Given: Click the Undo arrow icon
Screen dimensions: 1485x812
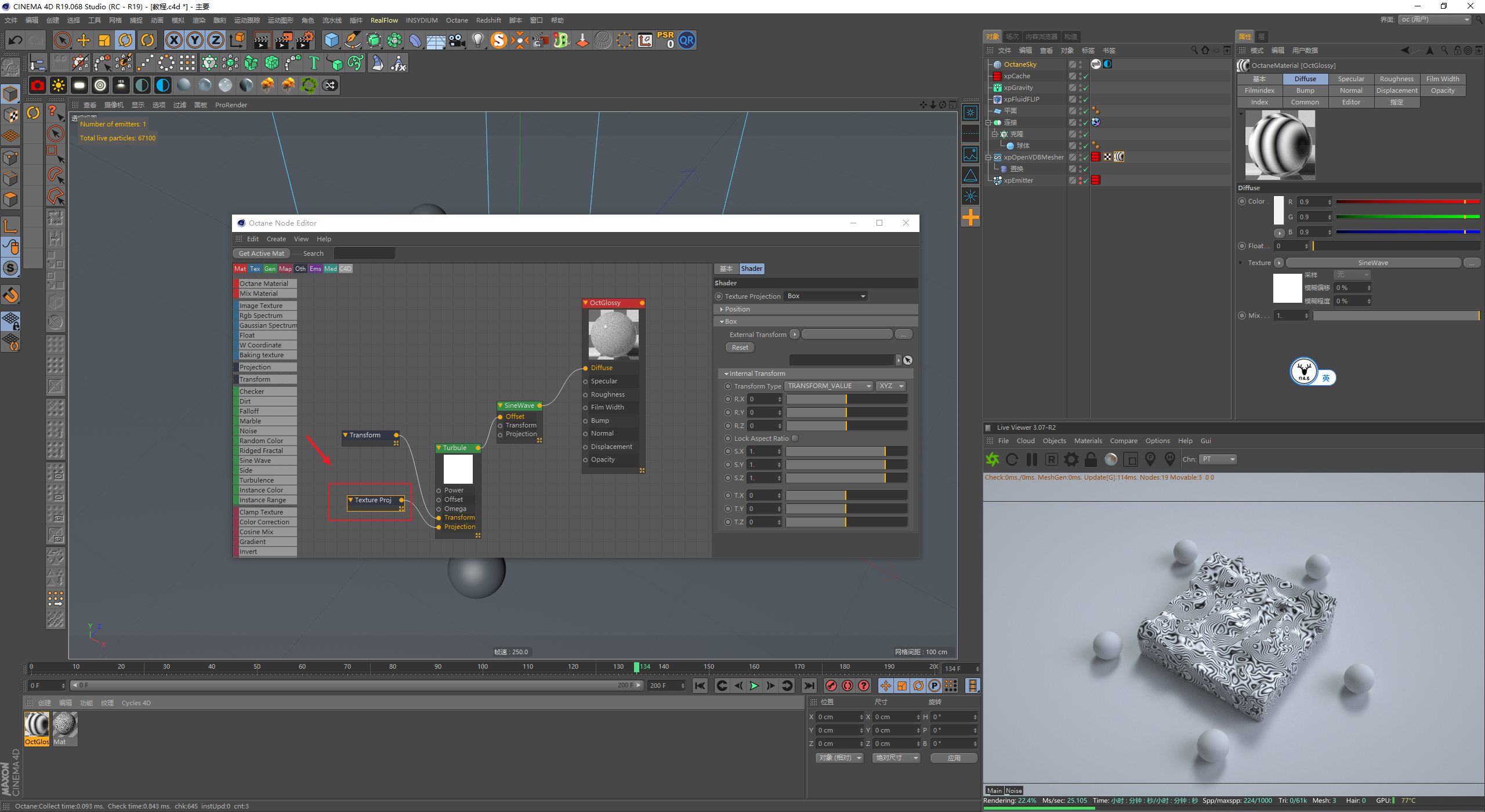Looking at the screenshot, I should point(16,40).
